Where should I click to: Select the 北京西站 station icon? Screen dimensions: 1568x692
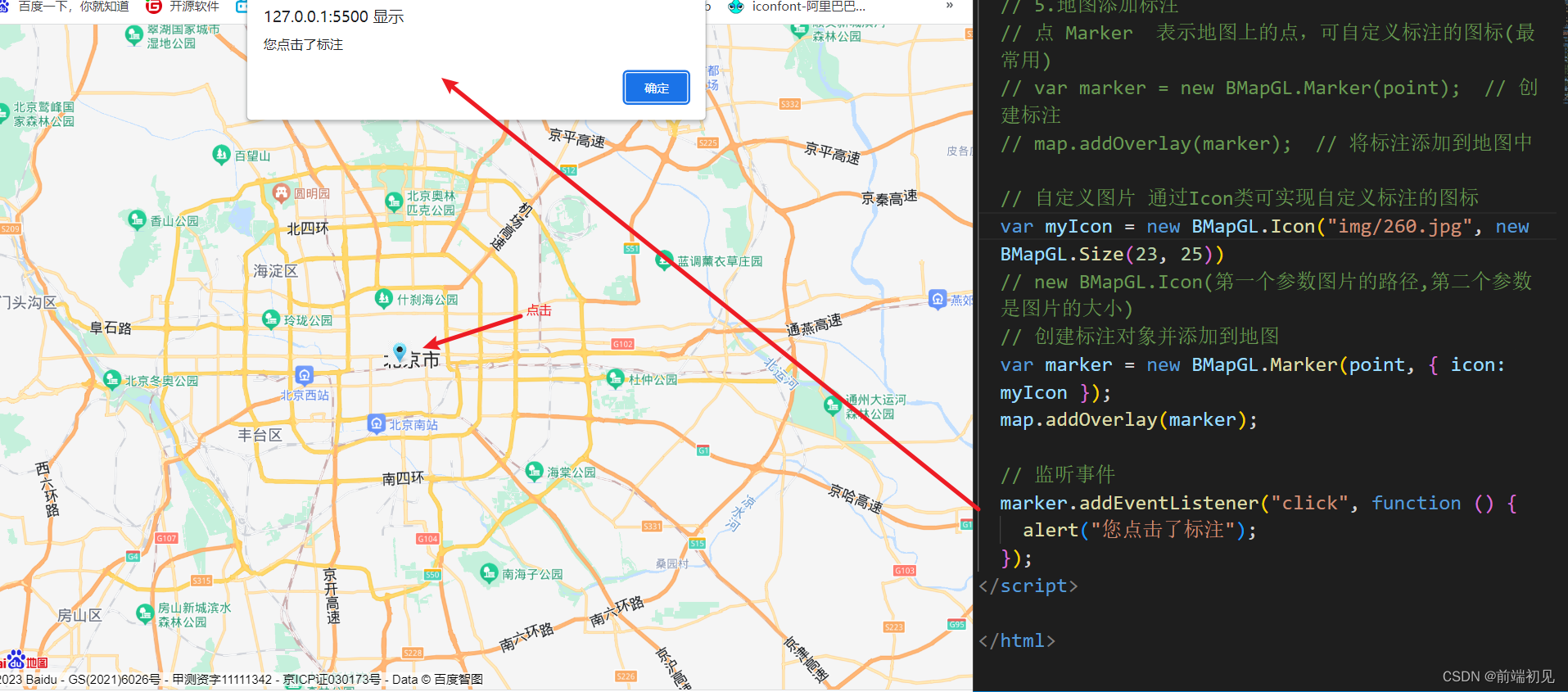[304, 376]
